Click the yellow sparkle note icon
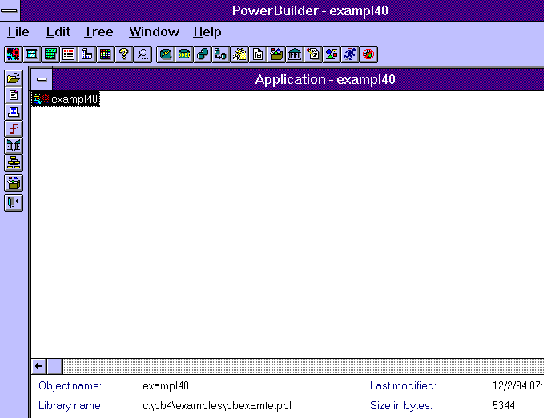Viewport: 544px width, 418px height. click(x=239, y=54)
